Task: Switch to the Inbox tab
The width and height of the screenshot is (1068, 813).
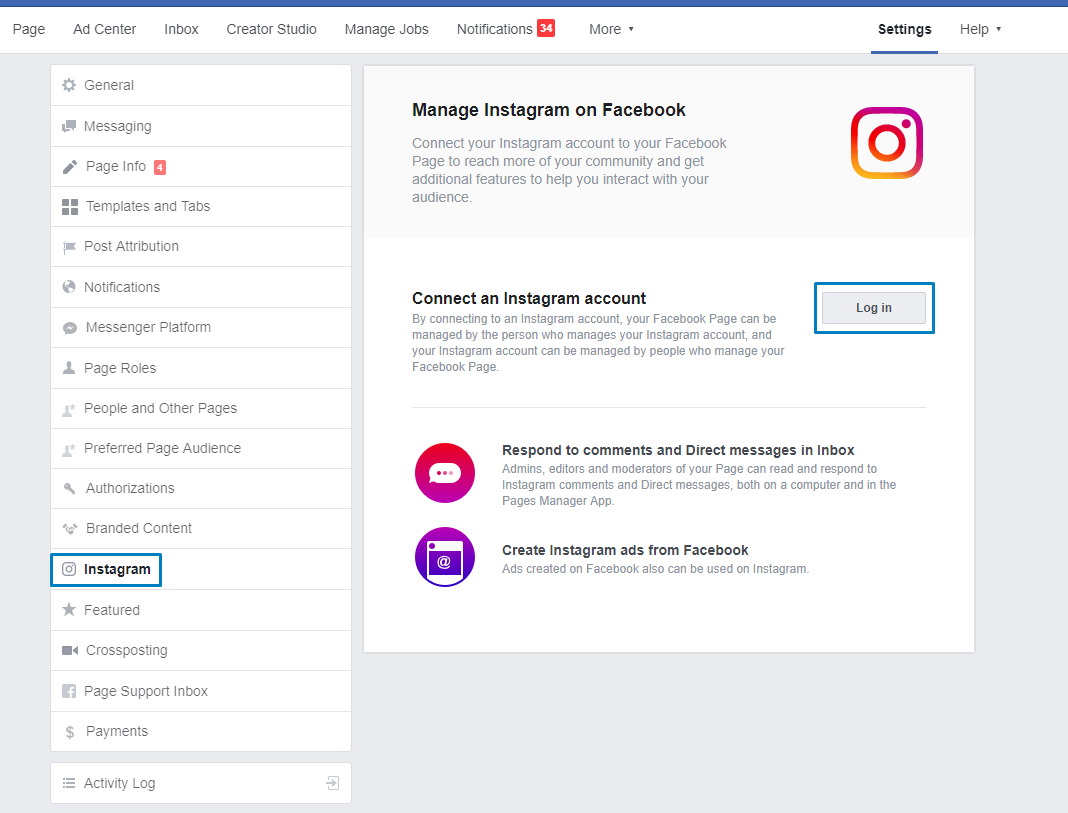Action: (x=181, y=29)
